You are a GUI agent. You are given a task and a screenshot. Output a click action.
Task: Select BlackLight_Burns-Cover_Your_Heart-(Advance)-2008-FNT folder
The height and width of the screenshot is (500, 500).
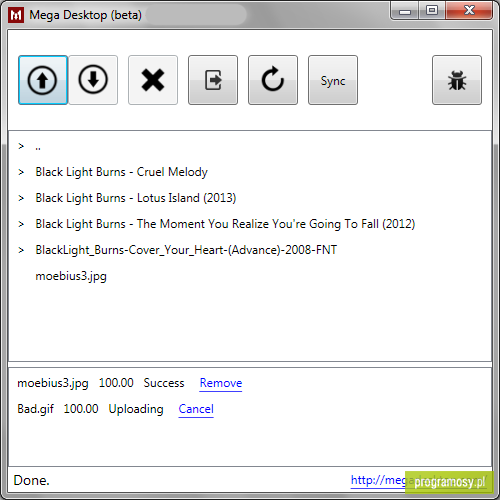pos(186,250)
